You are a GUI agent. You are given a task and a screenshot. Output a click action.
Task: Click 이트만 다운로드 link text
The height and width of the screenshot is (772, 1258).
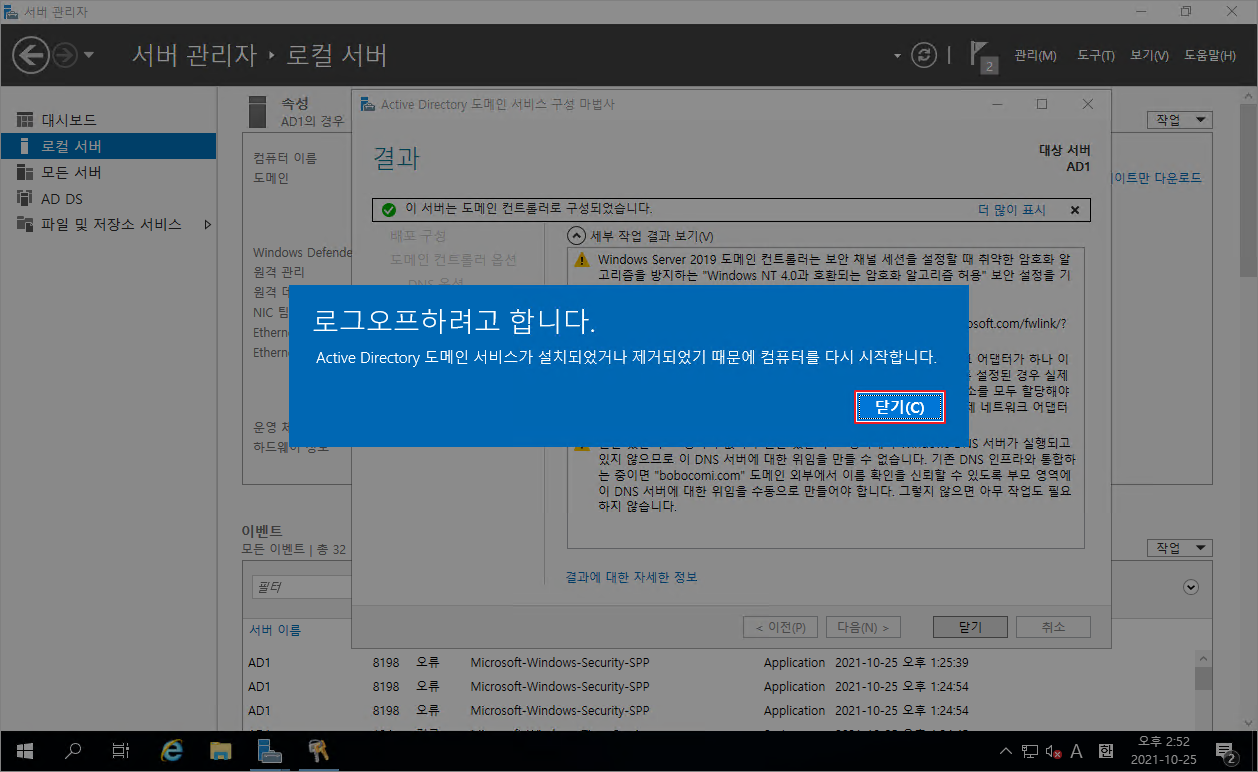(1157, 178)
